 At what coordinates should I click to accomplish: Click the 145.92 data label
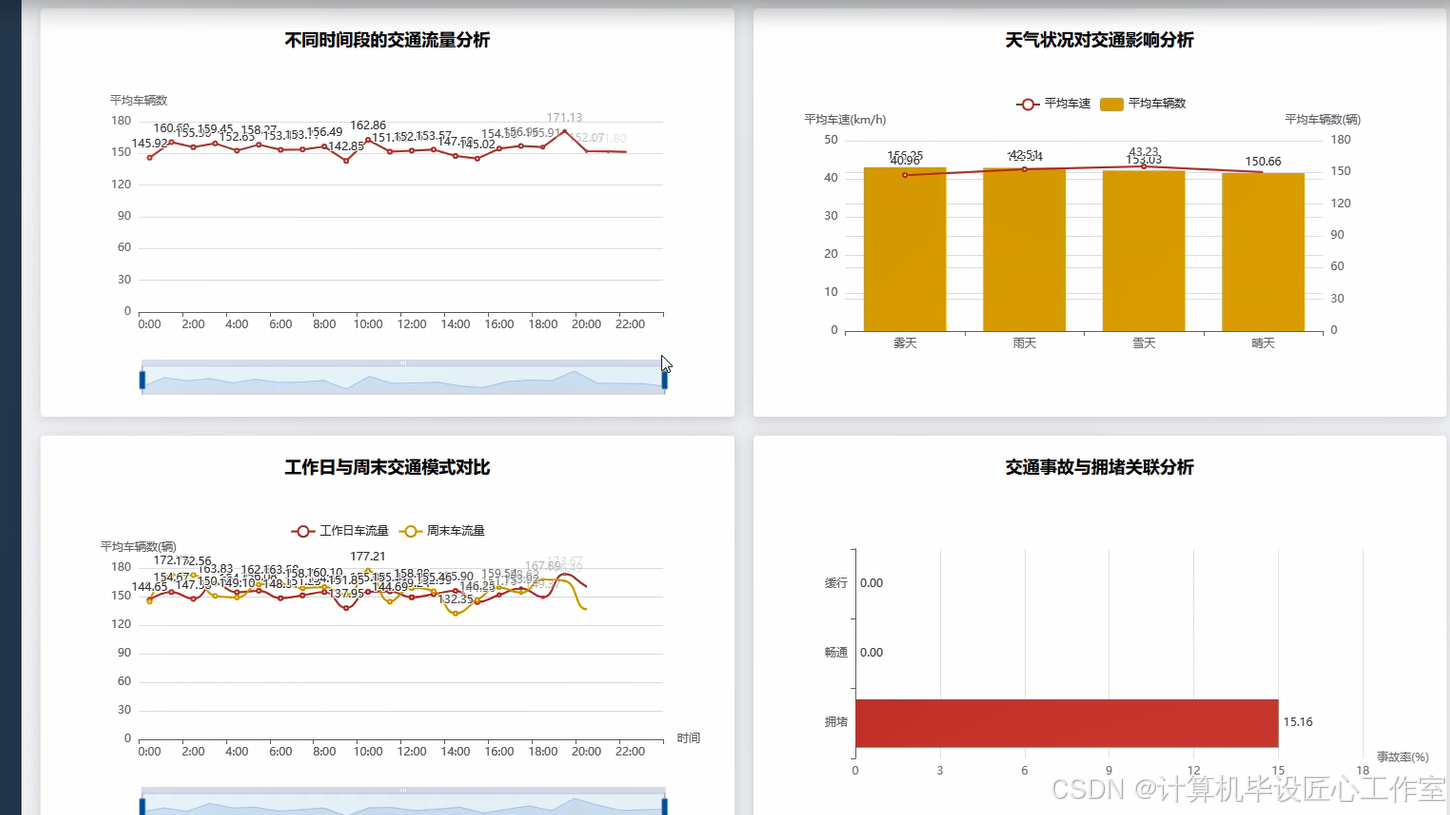[x=150, y=144]
